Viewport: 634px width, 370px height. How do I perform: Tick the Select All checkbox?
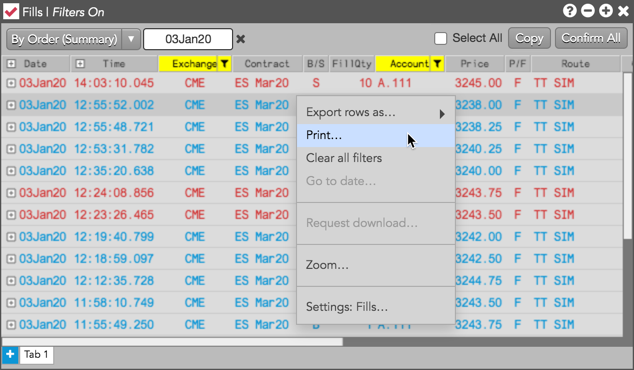[440, 38]
